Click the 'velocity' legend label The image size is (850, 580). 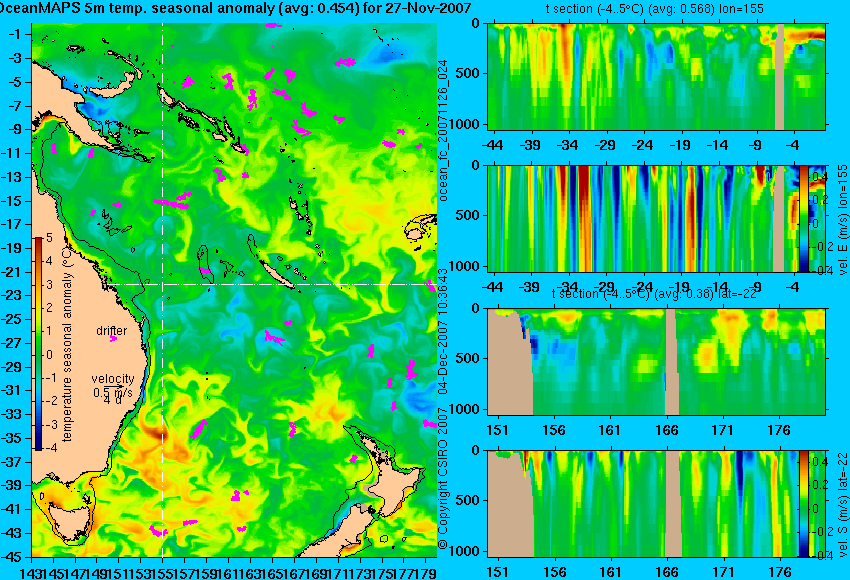(x=113, y=379)
